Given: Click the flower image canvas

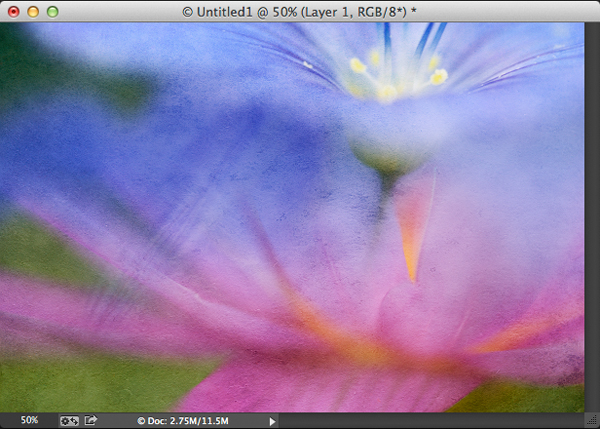Looking at the screenshot, I should point(292,217).
